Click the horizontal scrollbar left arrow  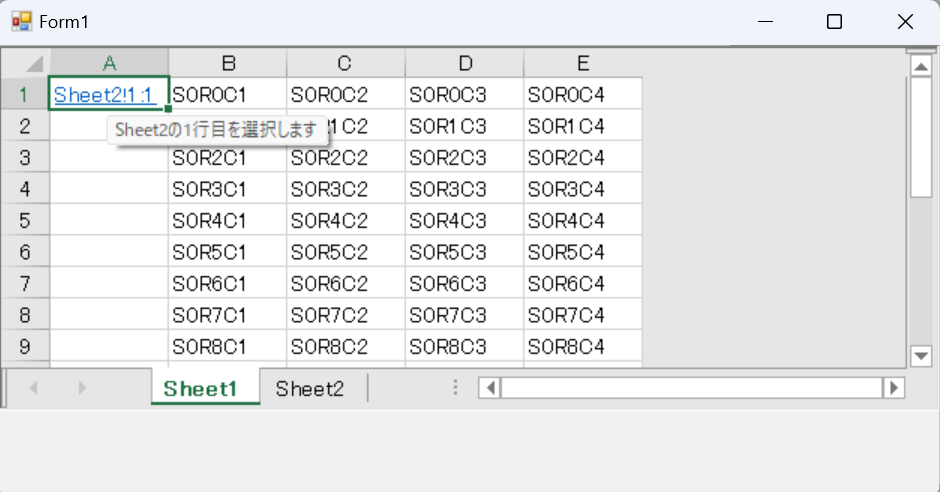pos(490,388)
